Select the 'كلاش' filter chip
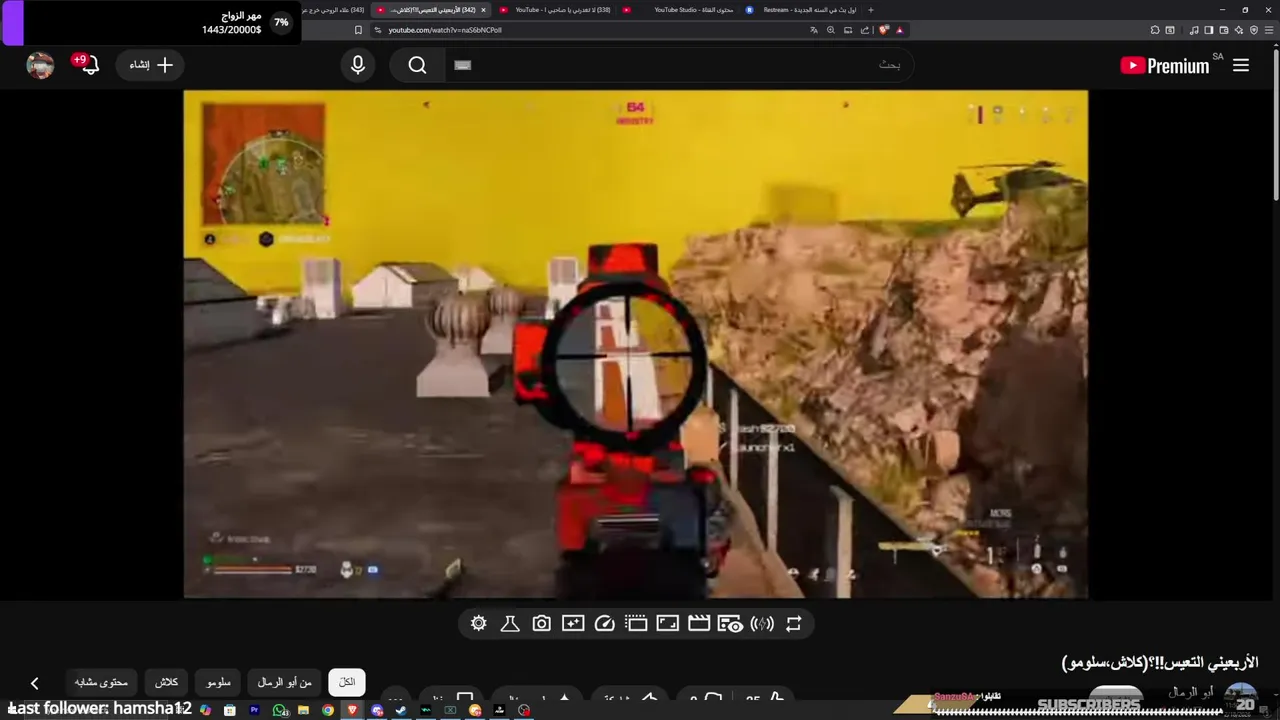1280x720 pixels. point(166,682)
